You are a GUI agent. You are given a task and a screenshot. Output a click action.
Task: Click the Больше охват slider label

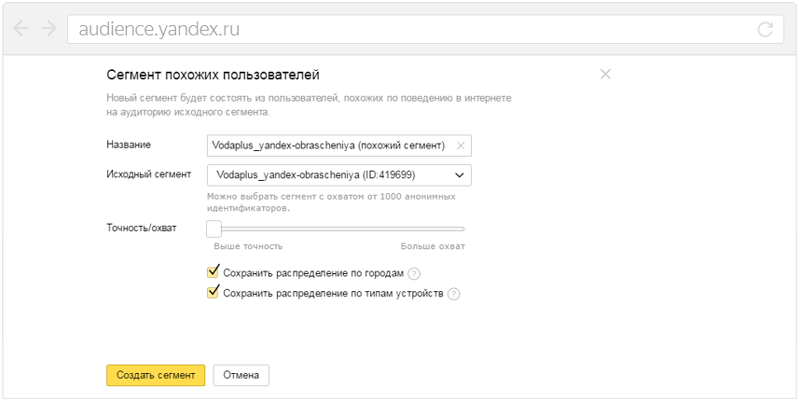tap(433, 246)
